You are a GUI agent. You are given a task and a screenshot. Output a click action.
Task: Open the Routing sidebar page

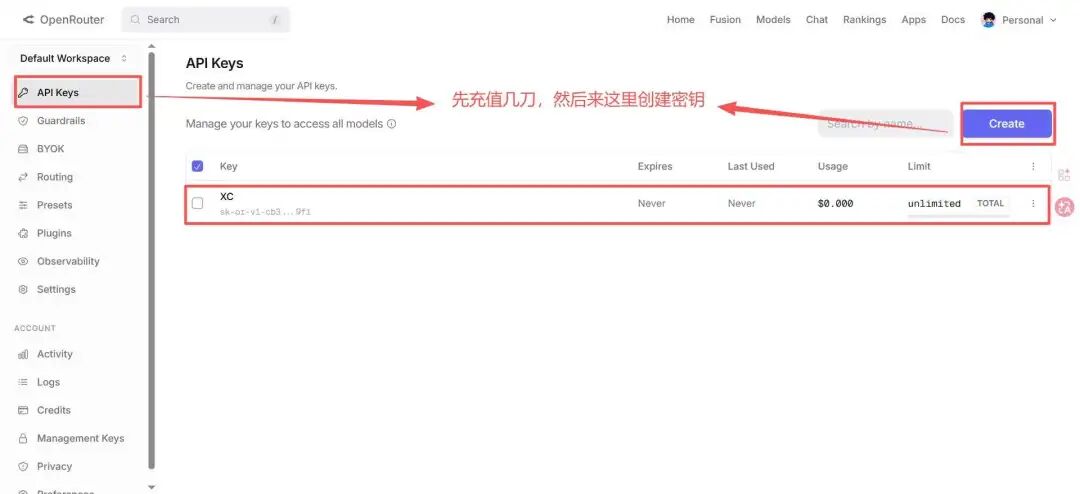54,177
